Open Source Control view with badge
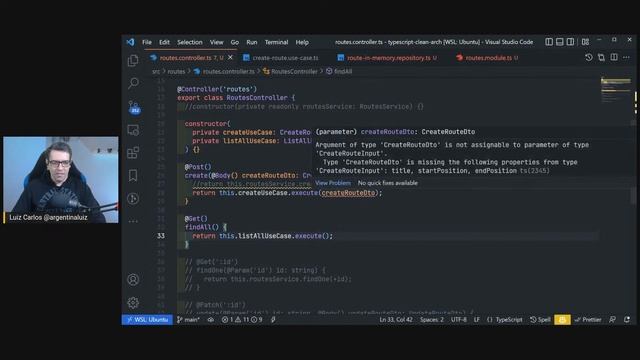This screenshot has width=640, height=360. (x=133, y=107)
